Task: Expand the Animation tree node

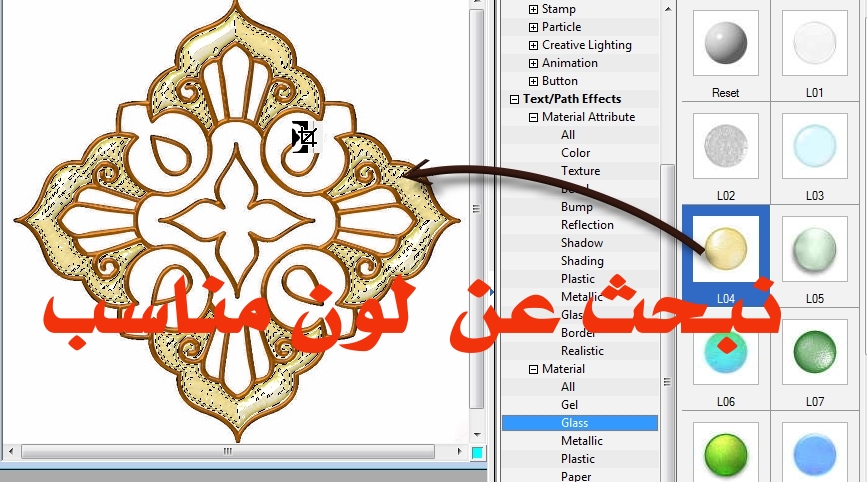Action: click(533, 63)
